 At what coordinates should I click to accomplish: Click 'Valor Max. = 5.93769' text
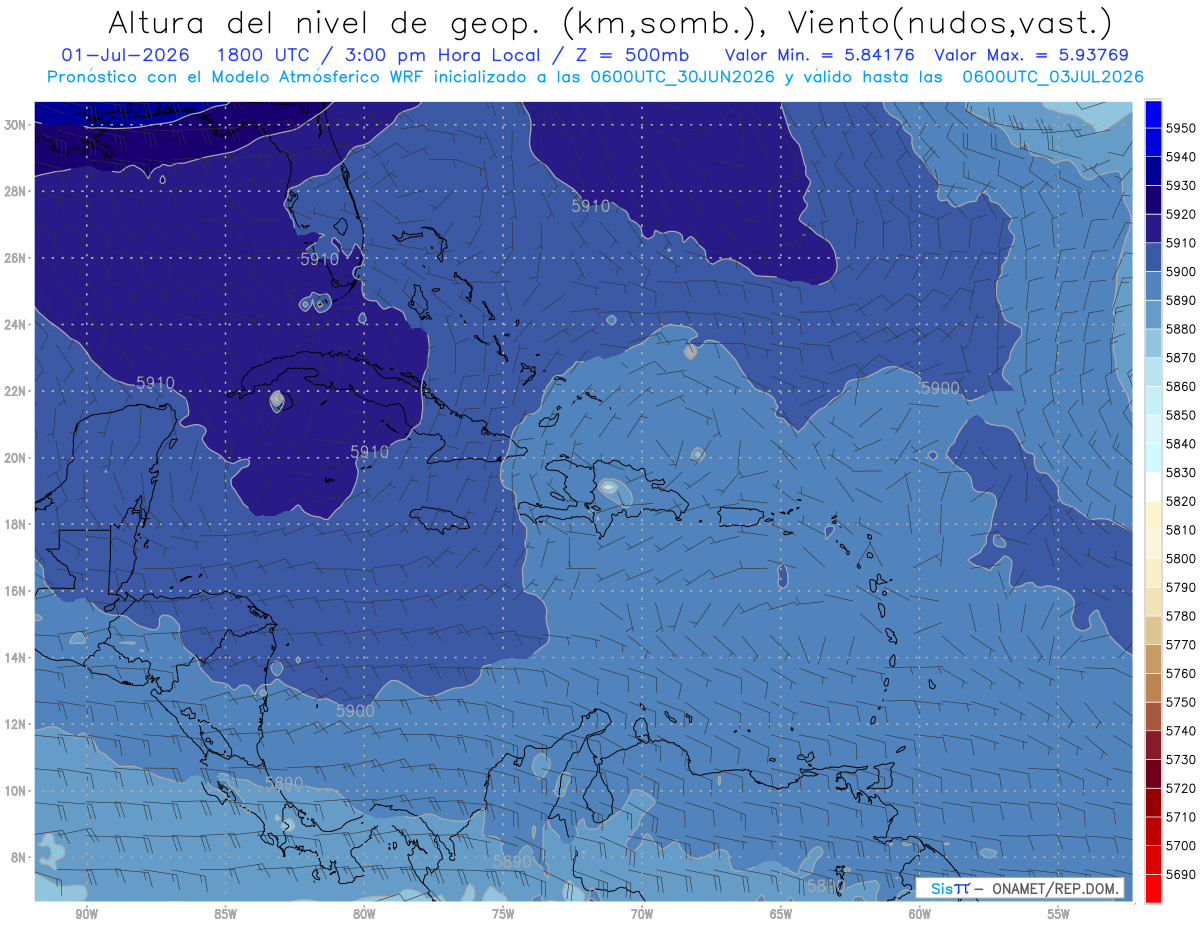[x=1031, y=54]
